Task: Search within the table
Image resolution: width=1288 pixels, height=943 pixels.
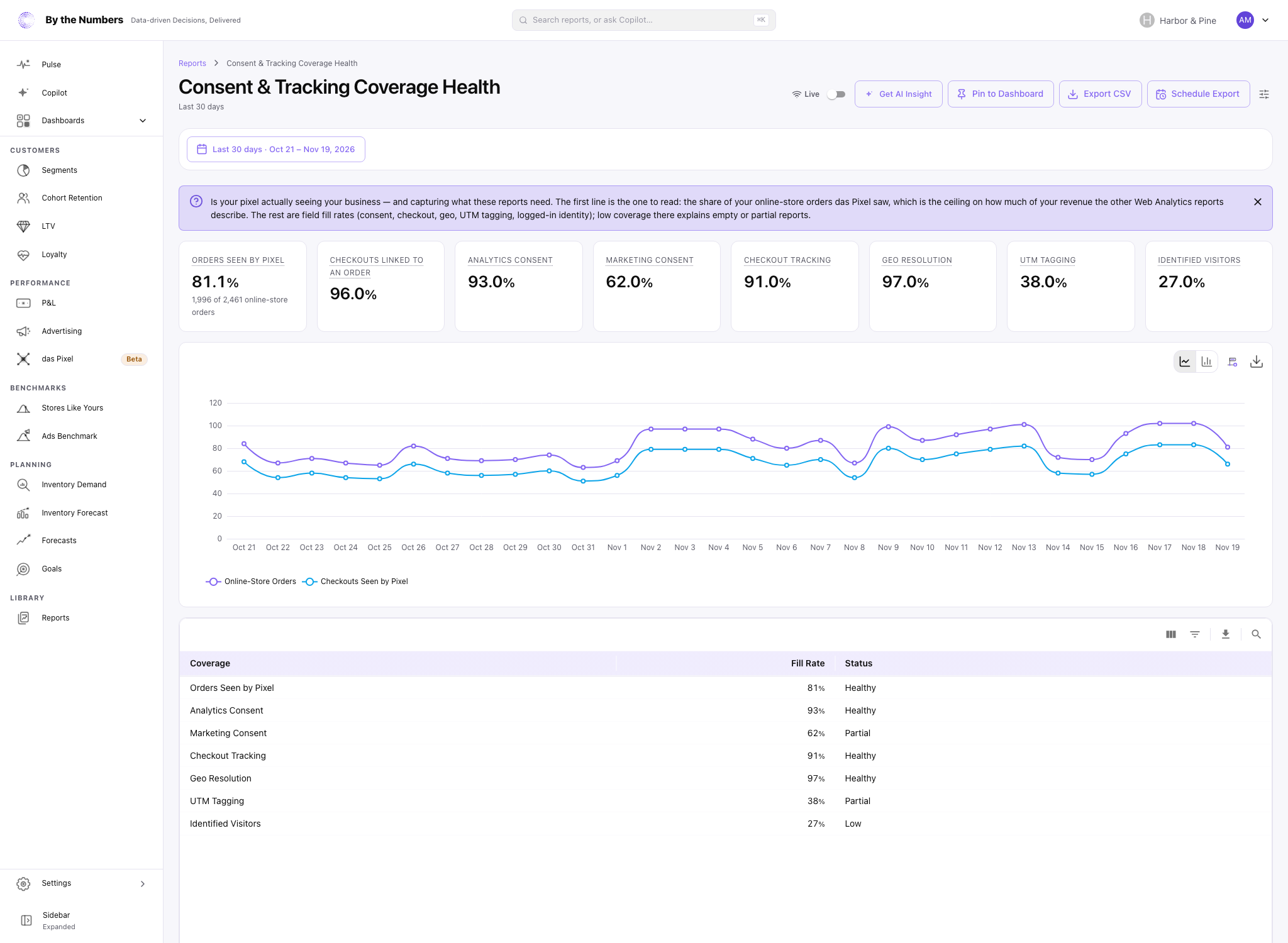Action: (1256, 634)
